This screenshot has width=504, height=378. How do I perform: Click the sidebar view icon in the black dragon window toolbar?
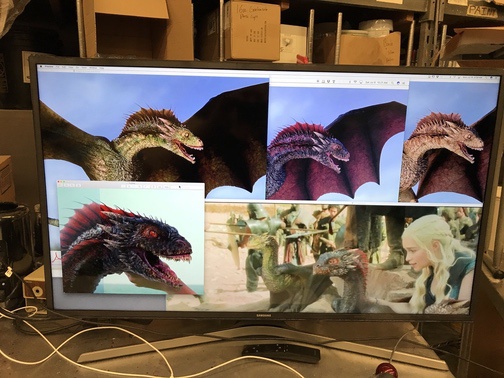(x=60, y=185)
